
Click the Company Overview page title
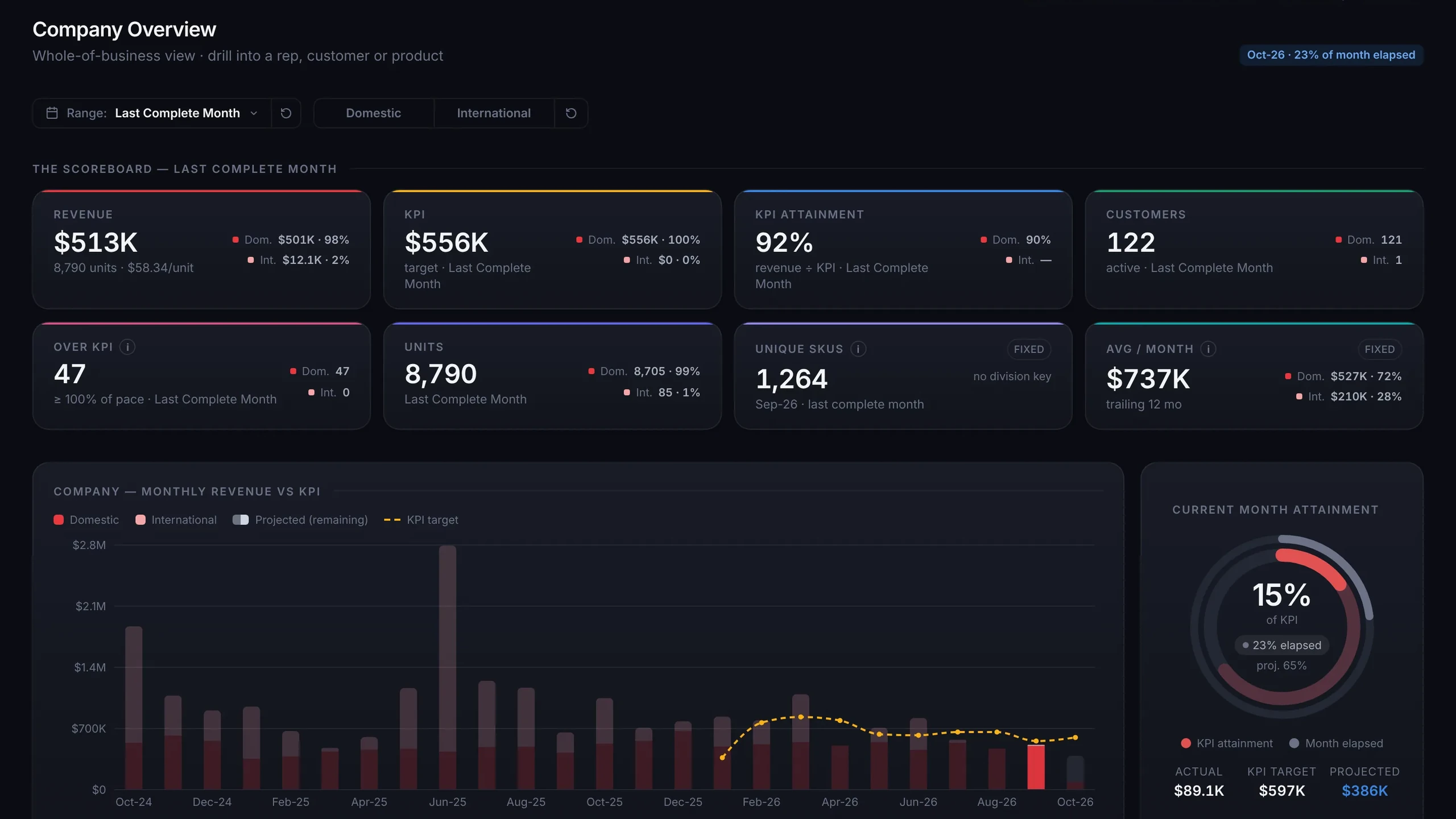(124, 30)
